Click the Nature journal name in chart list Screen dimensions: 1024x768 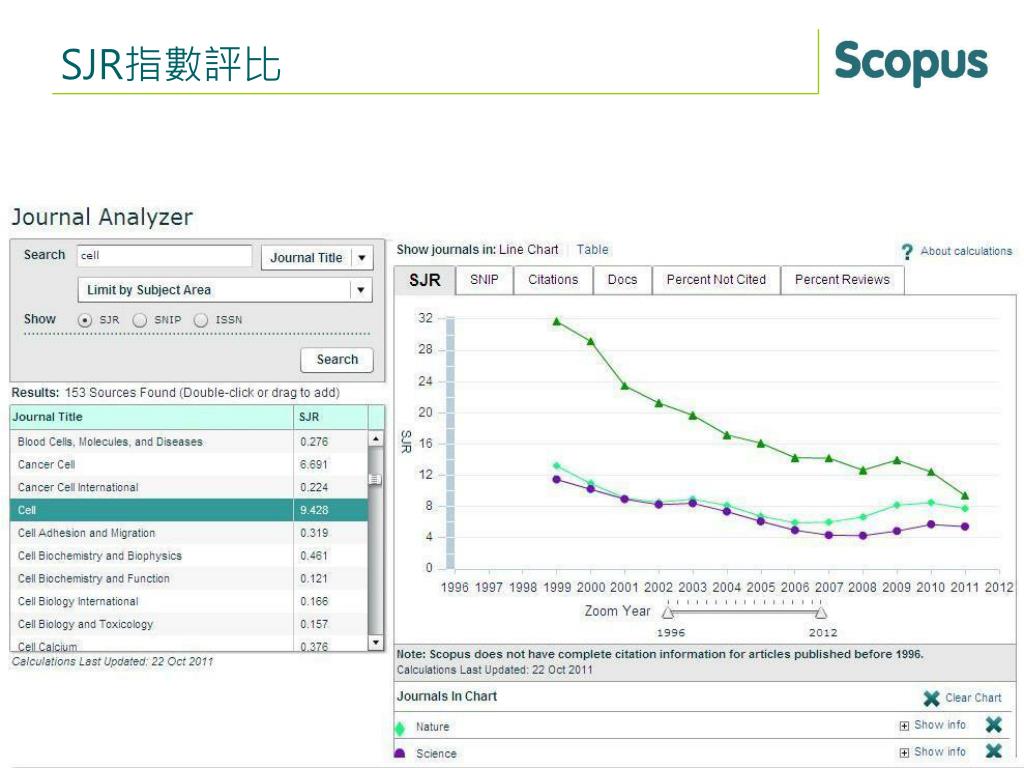click(x=432, y=727)
